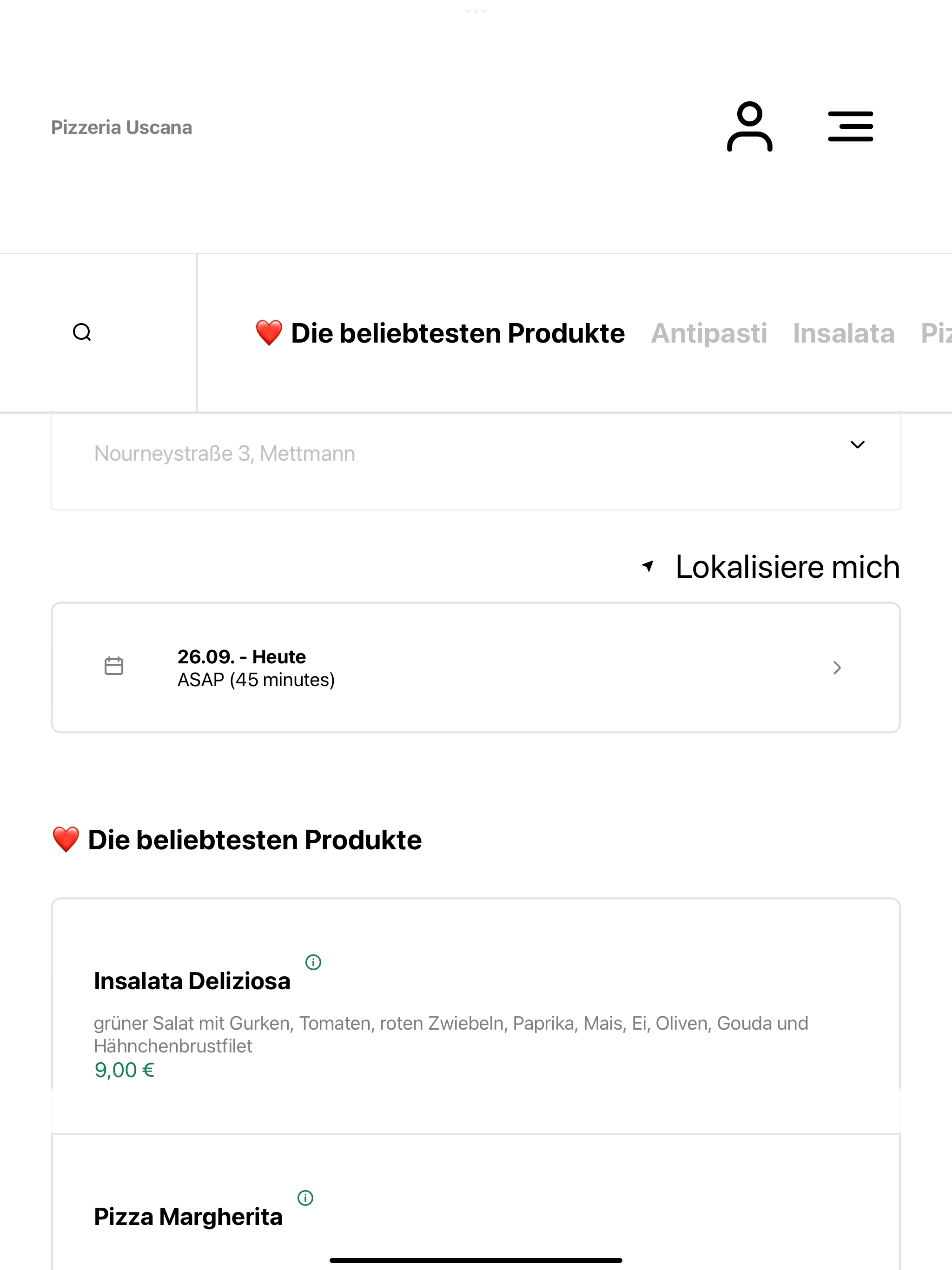The width and height of the screenshot is (952, 1270).
Task: Click the calendar icon in delivery time card
Action: point(114,666)
